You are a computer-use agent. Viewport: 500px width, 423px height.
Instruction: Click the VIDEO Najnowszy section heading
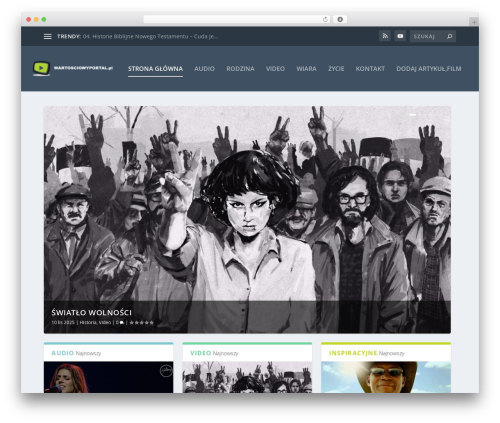click(x=214, y=353)
